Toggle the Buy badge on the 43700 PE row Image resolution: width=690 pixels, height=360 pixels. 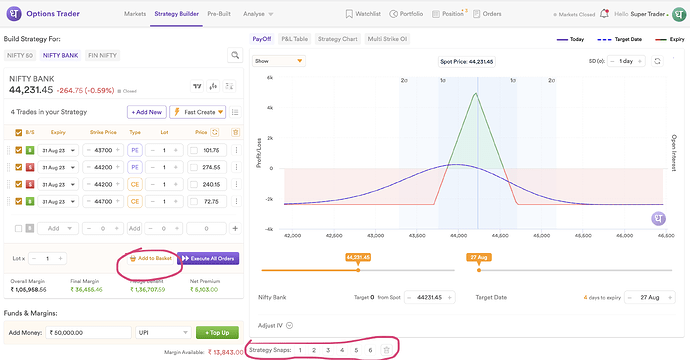click(x=30, y=150)
